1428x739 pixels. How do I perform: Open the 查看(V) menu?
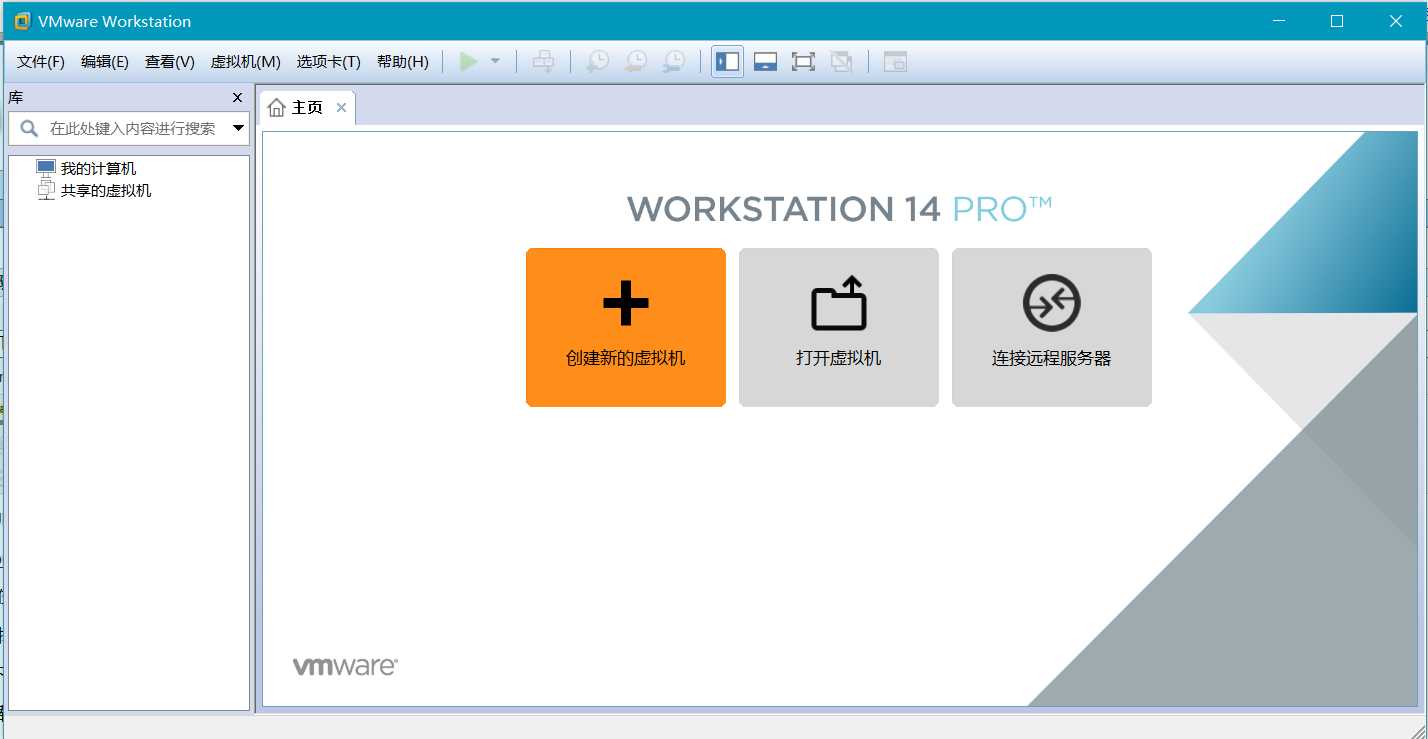[x=170, y=62]
